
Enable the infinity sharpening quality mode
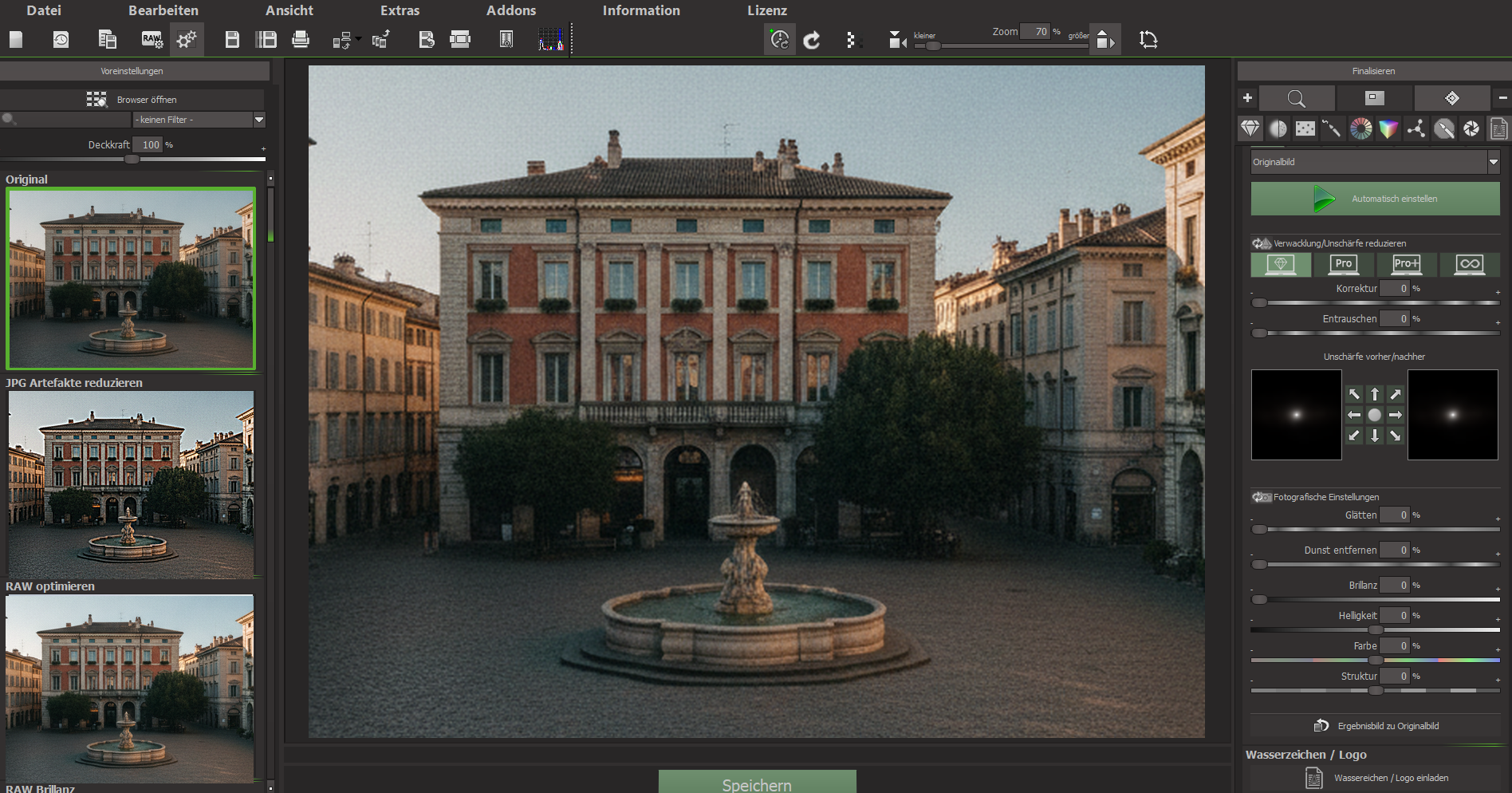1469,264
